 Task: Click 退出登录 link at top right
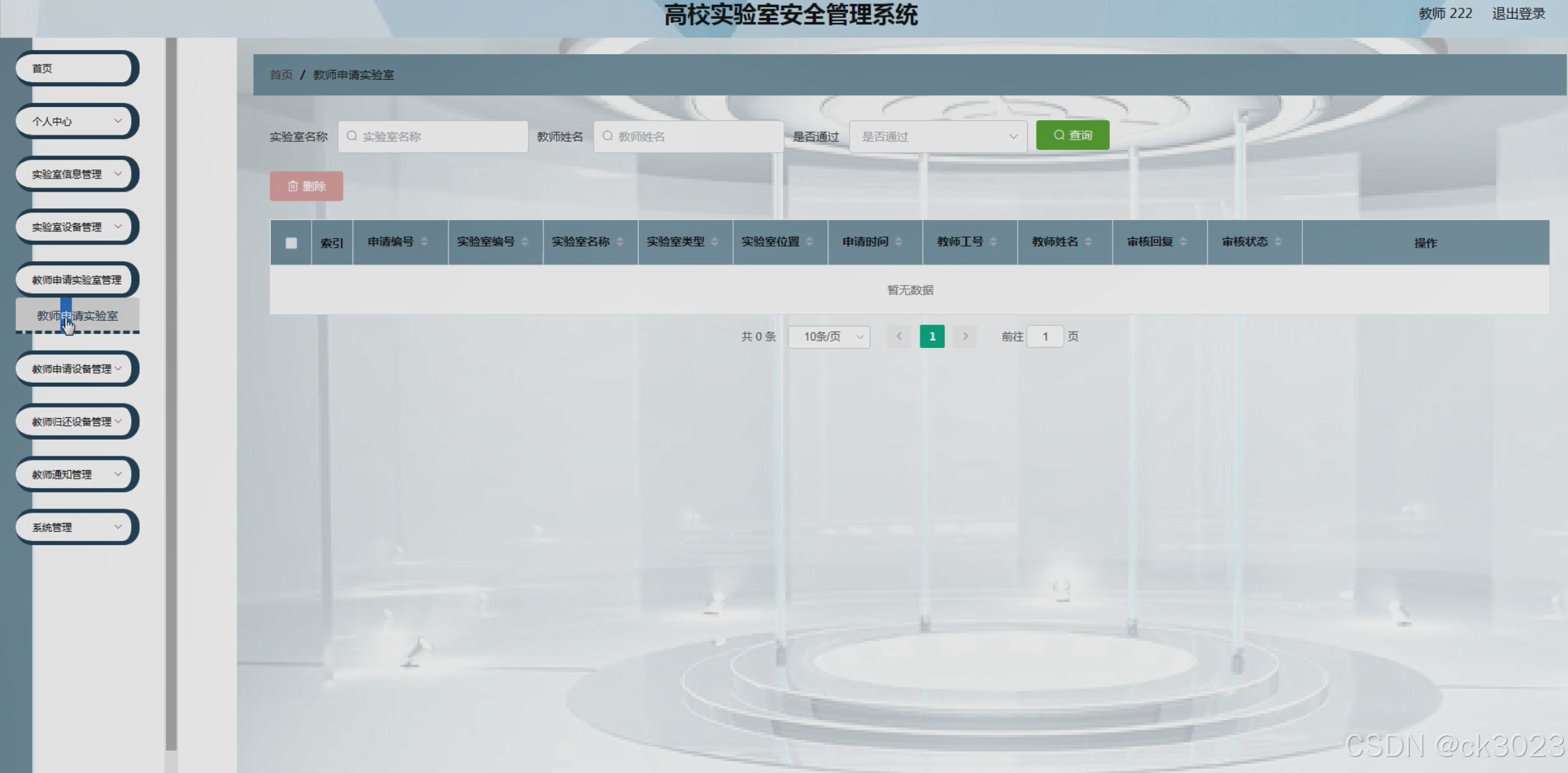coord(1518,14)
